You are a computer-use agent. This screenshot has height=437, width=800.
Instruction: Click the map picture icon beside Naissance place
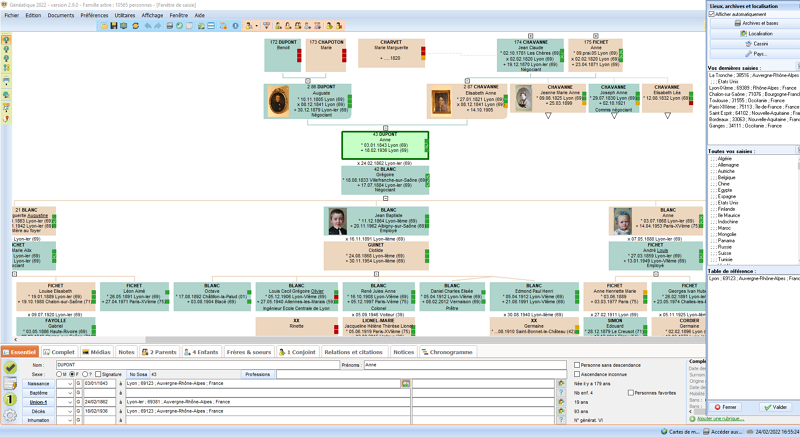click(x=406, y=383)
